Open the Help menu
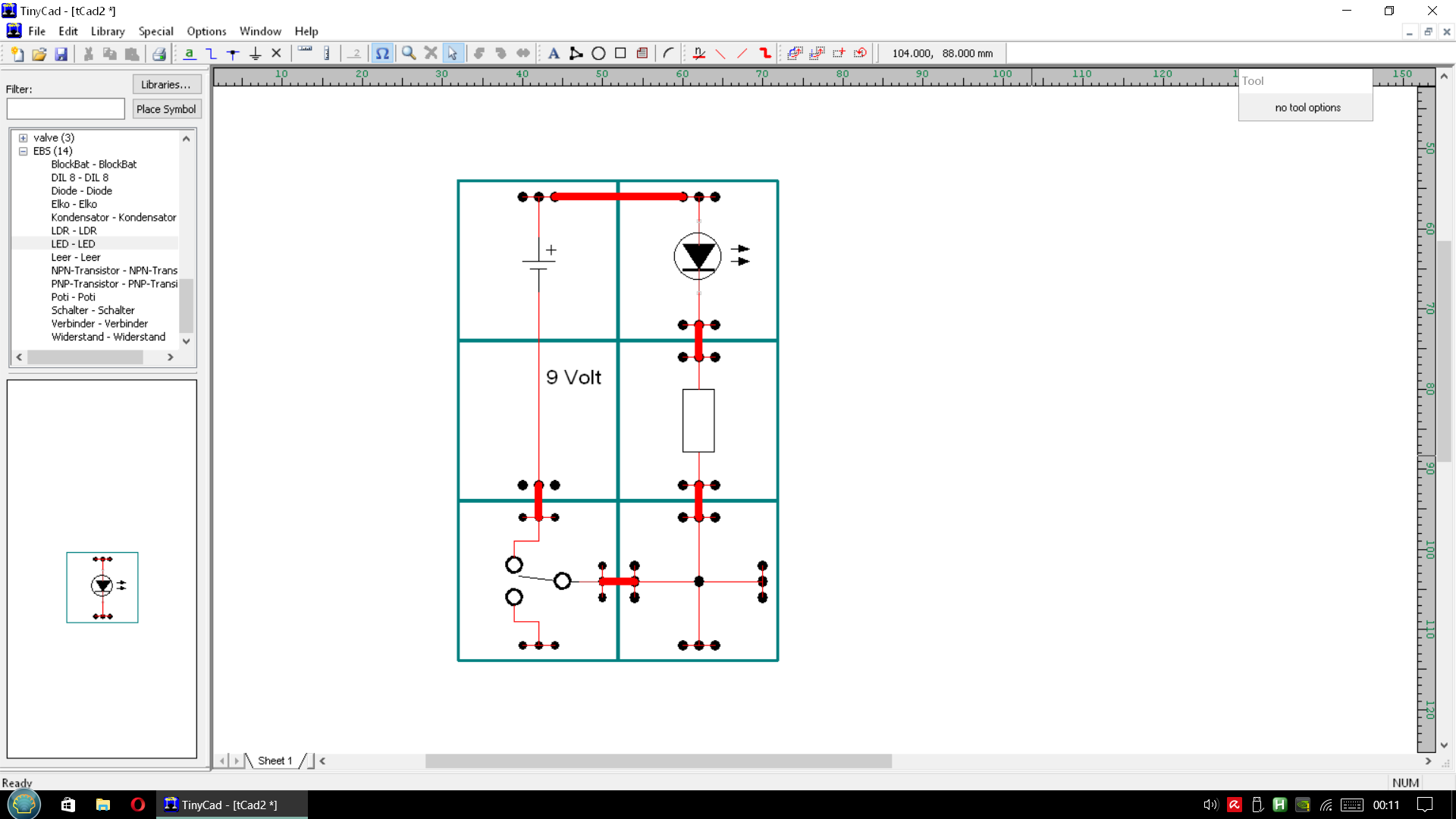 tap(306, 31)
